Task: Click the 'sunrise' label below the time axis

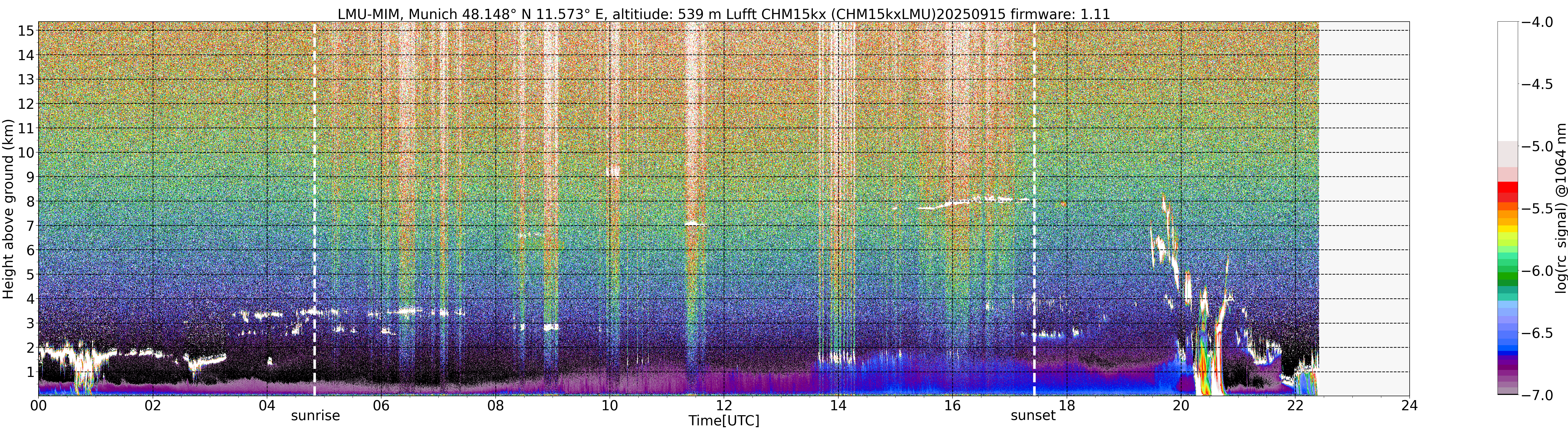Action: (x=315, y=415)
